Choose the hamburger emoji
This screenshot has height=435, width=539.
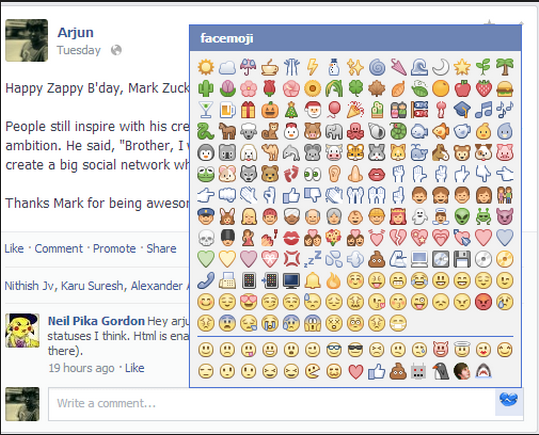pyautogui.click(x=505, y=88)
